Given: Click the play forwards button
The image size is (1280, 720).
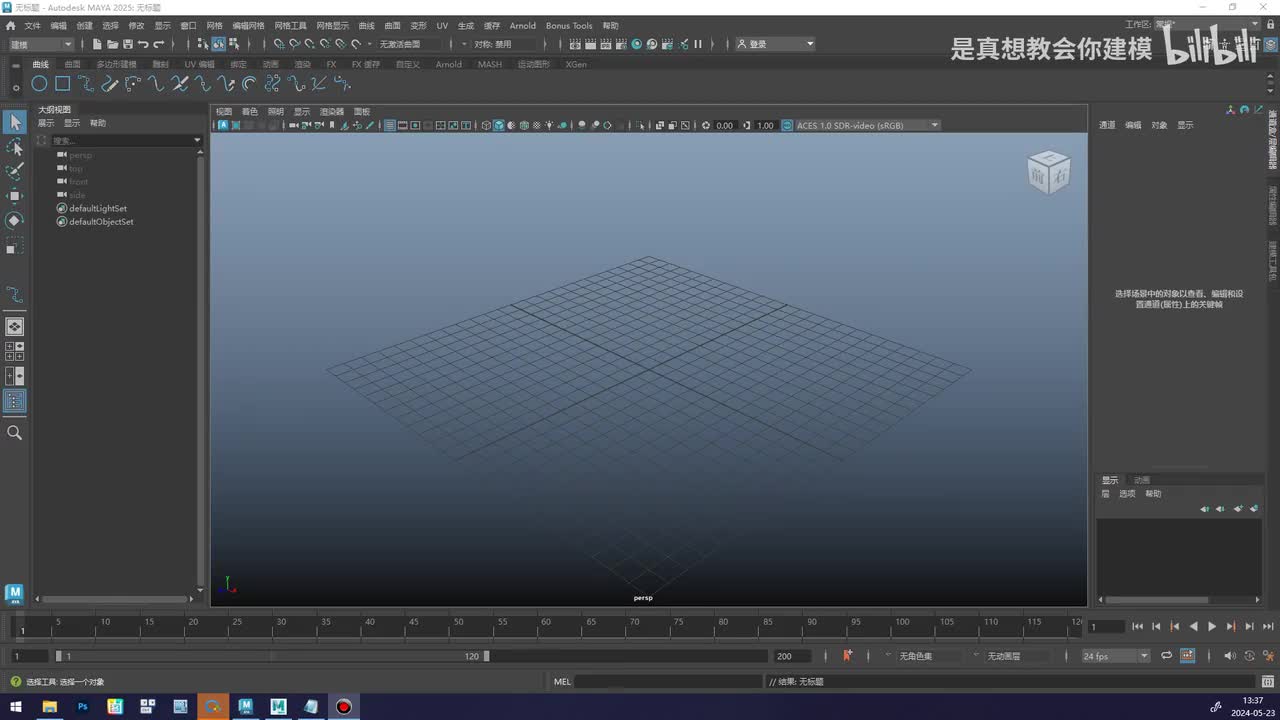Looking at the screenshot, I should pyautogui.click(x=1212, y=626).
